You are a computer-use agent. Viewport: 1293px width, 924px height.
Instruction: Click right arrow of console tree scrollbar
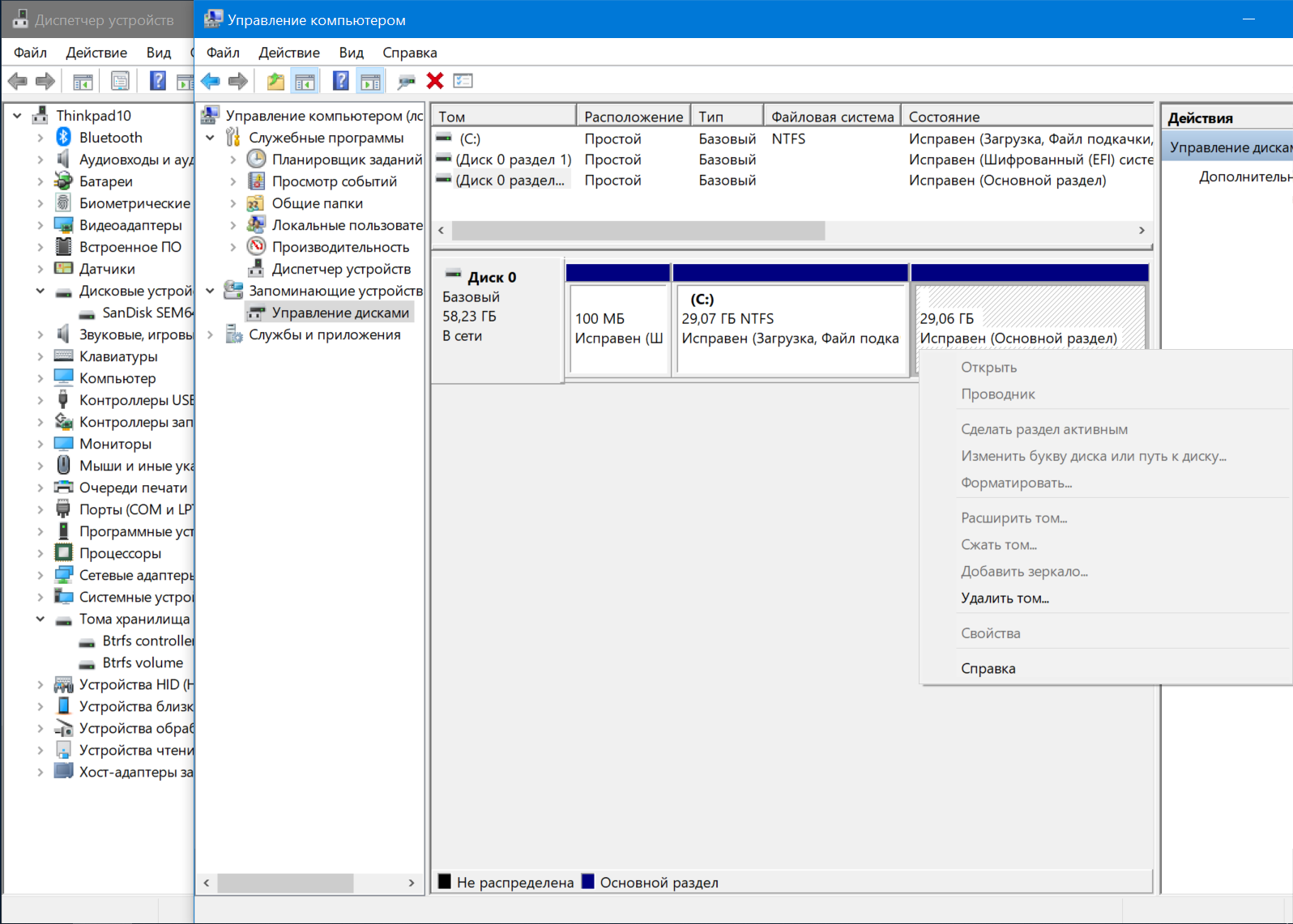coord(412,883)
